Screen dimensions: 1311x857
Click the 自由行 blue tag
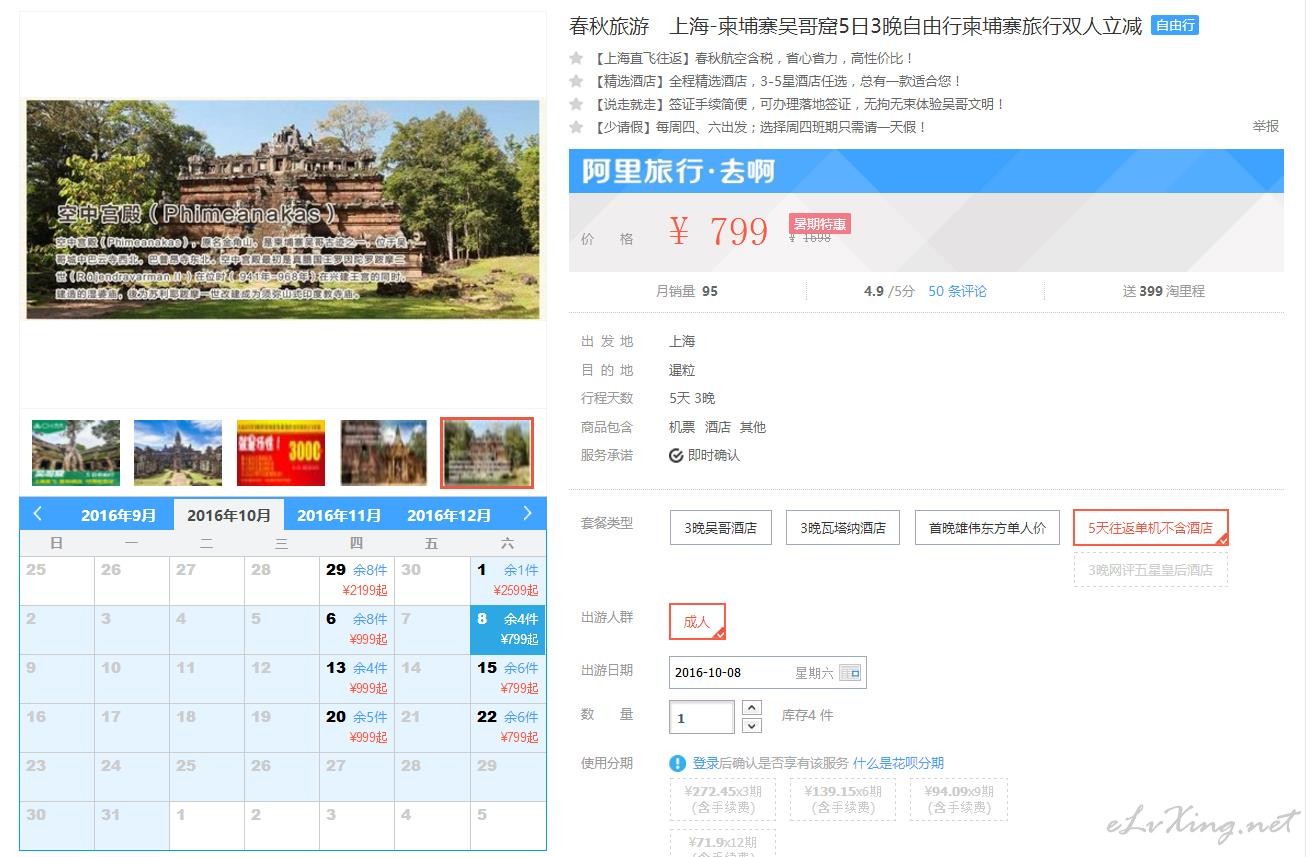tap(1175, 26)
